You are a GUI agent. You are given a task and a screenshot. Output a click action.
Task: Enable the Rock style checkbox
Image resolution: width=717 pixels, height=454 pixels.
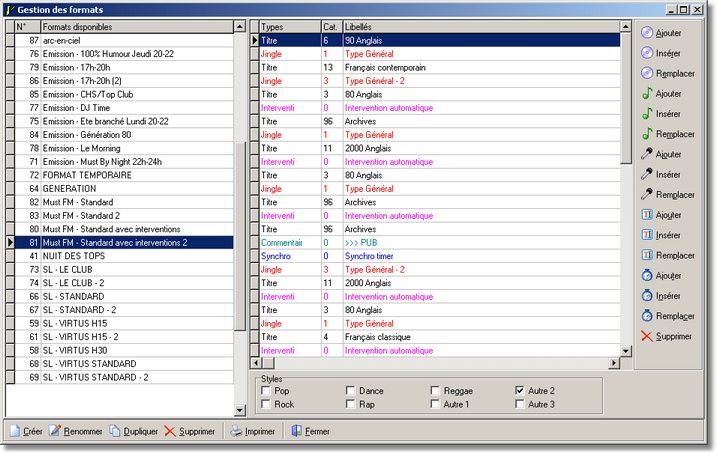(266, 404)
